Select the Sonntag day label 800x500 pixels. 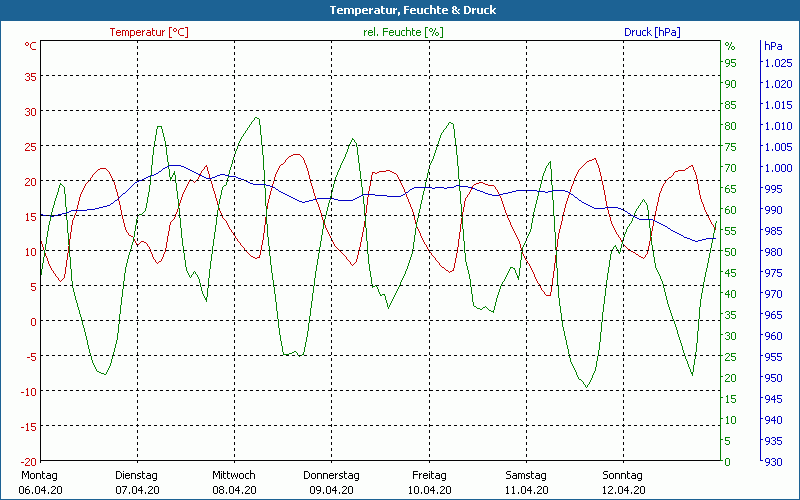click(x=622, y=475)
